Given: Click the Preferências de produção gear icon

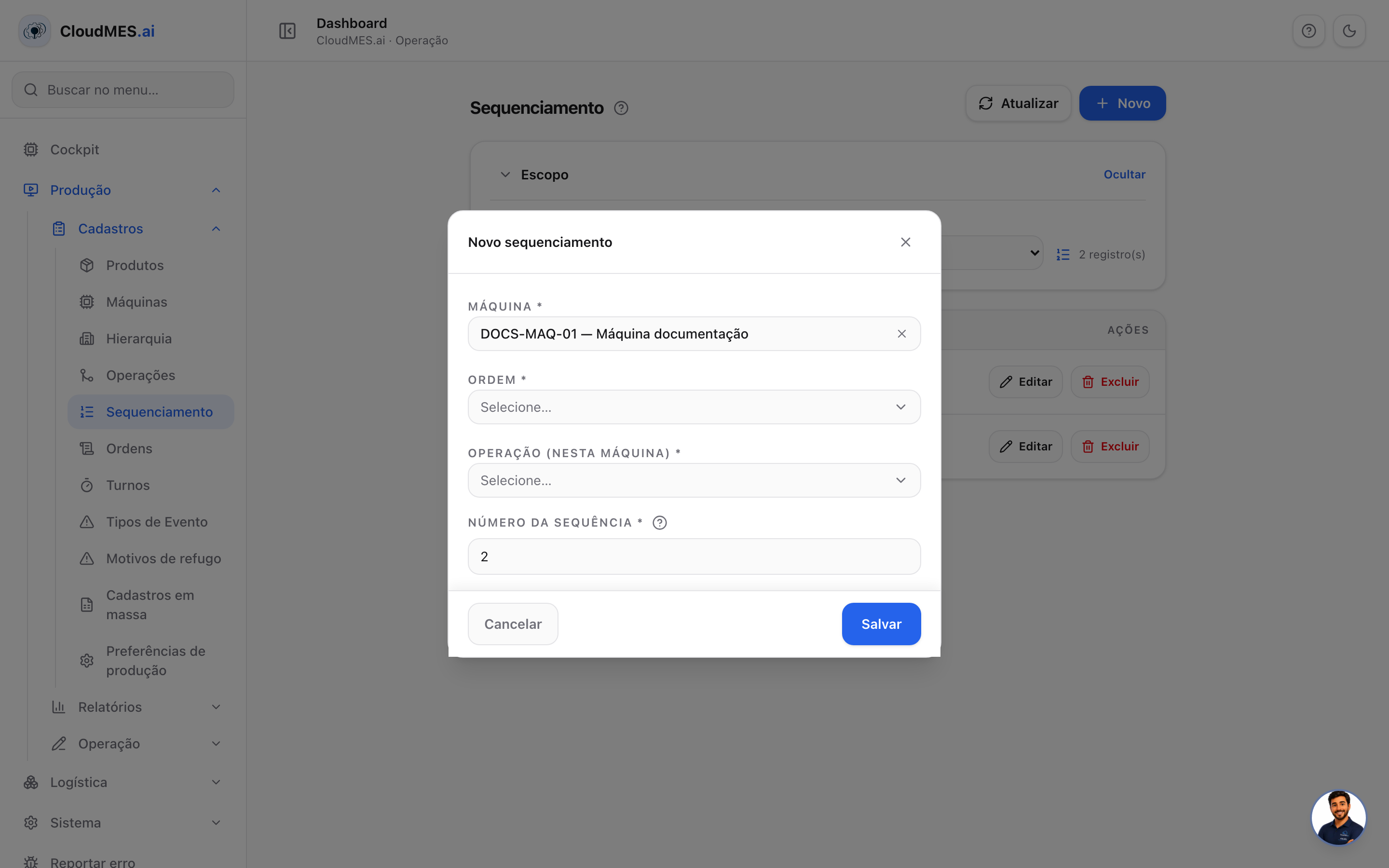Looking at the screenshot, I should pyautogui.click(x=87, y=661).
